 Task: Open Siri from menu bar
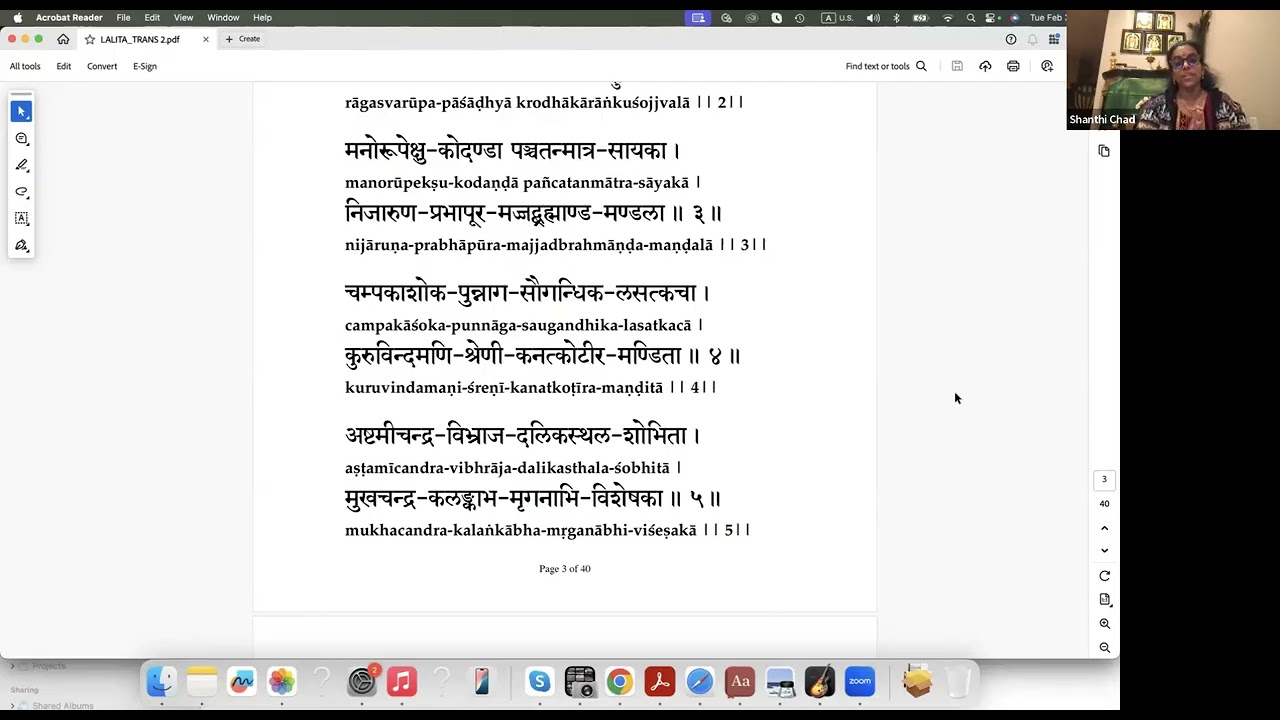tap(1014, 17)
